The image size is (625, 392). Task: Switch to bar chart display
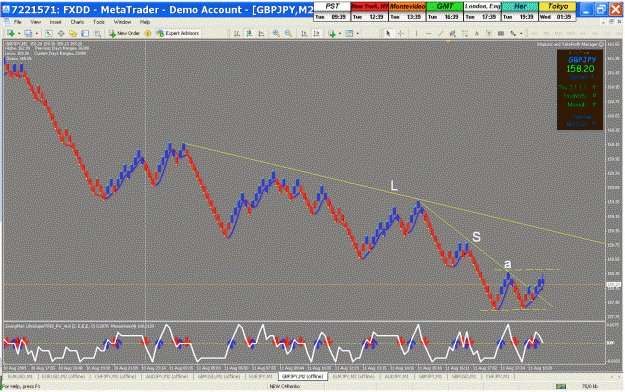(237, 34)
